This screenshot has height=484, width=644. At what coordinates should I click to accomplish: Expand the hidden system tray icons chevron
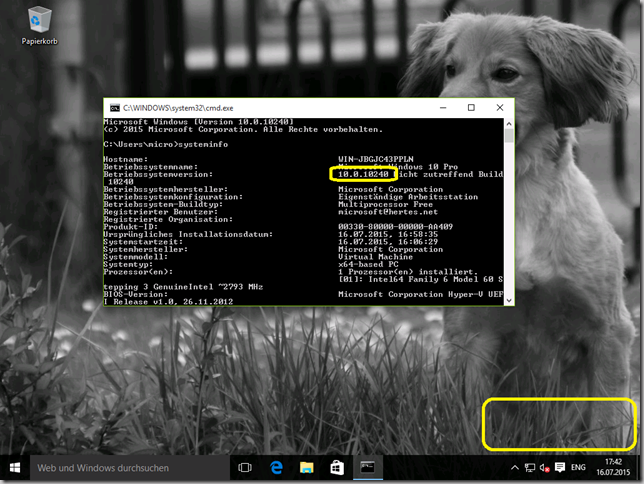tap(514, 468)
